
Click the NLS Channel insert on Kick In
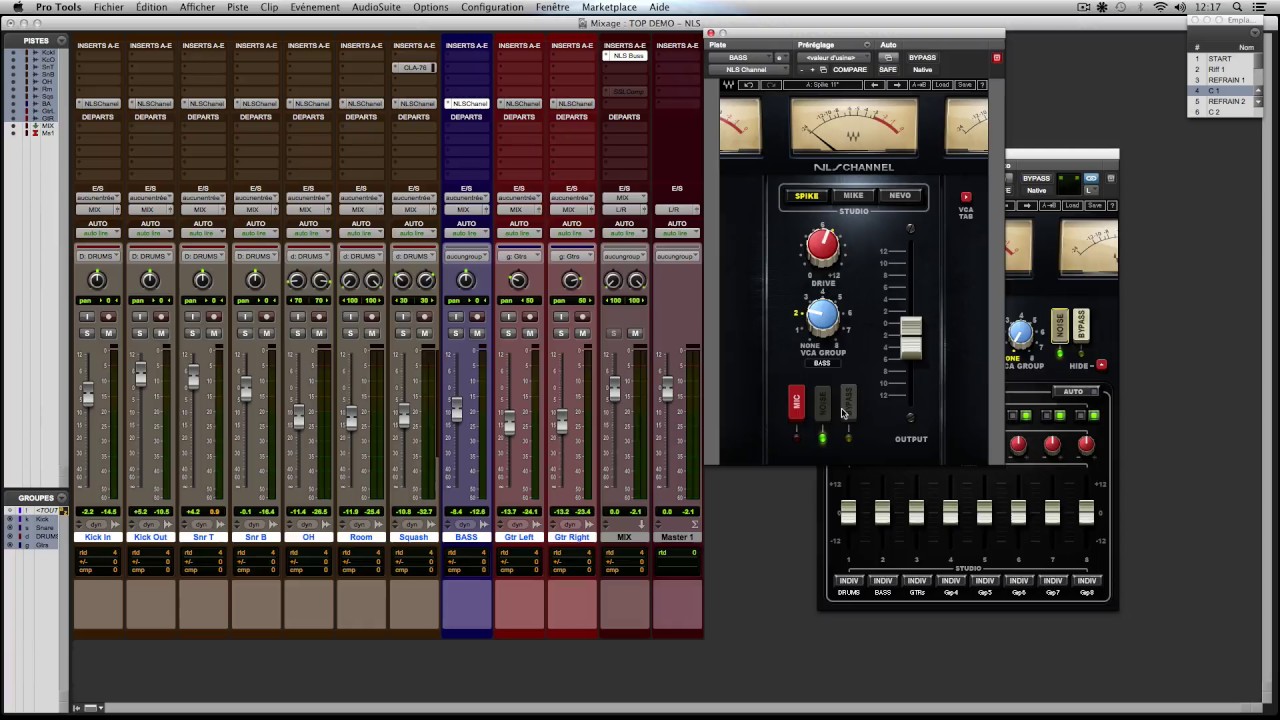pos(97,104)
